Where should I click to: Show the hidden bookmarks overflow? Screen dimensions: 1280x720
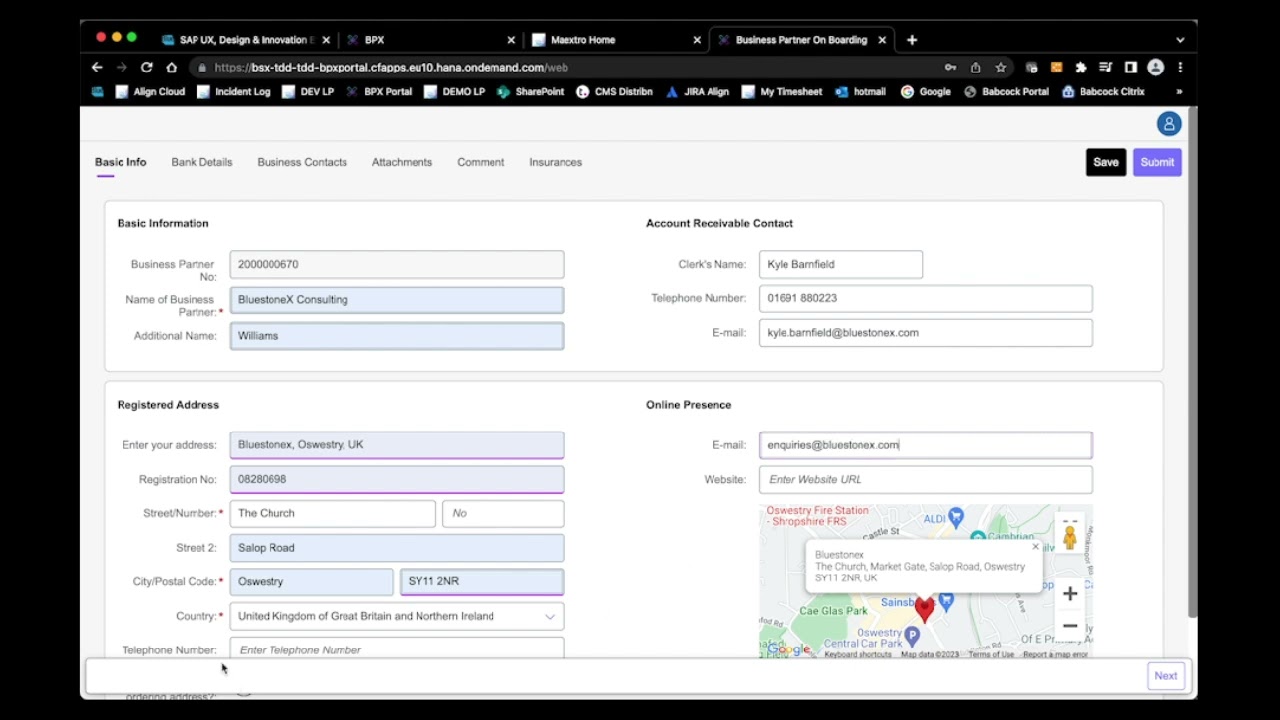click(1179, 91)
